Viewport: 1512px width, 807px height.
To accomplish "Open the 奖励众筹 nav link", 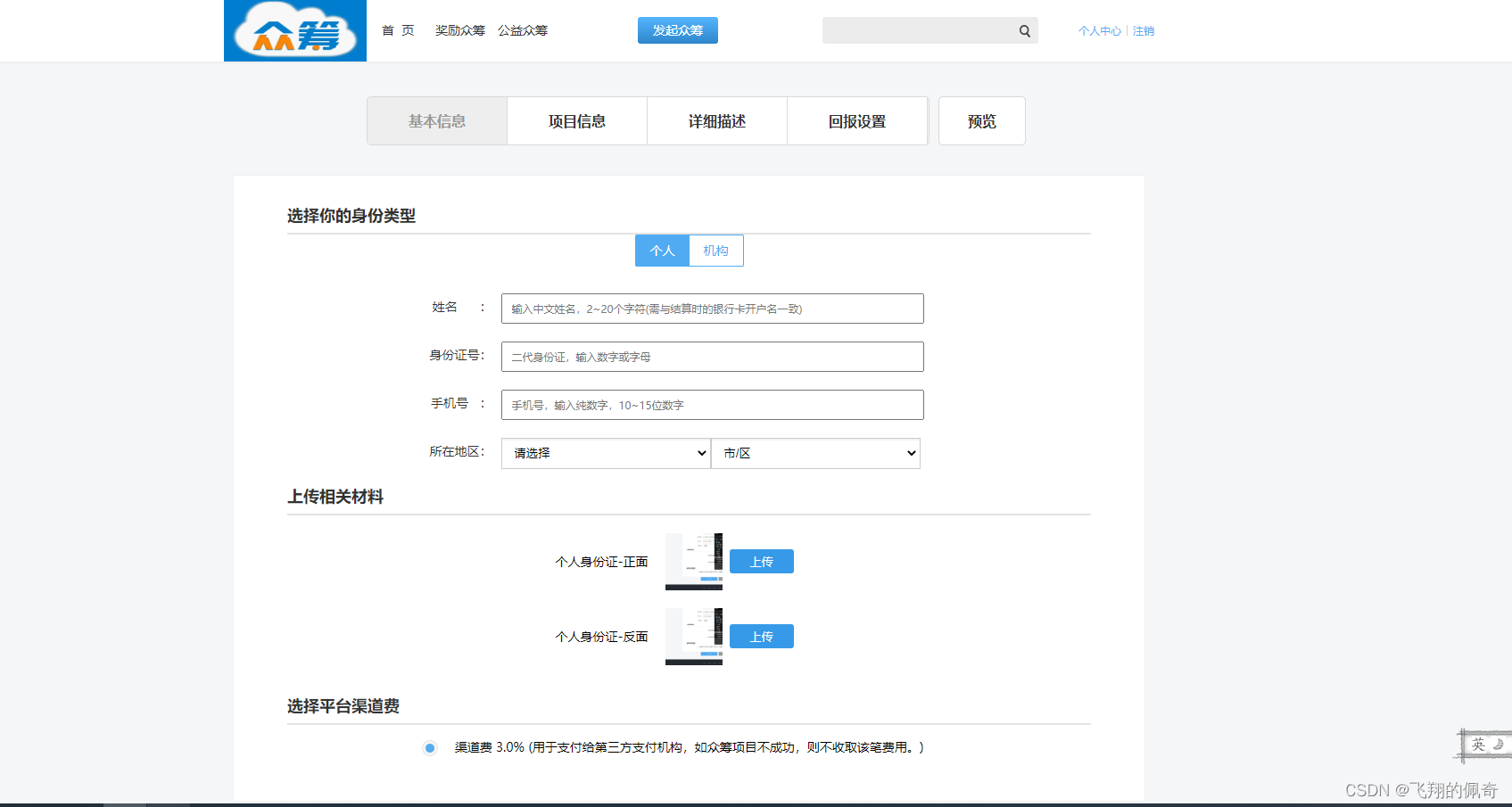I will (x=459, y=30).
